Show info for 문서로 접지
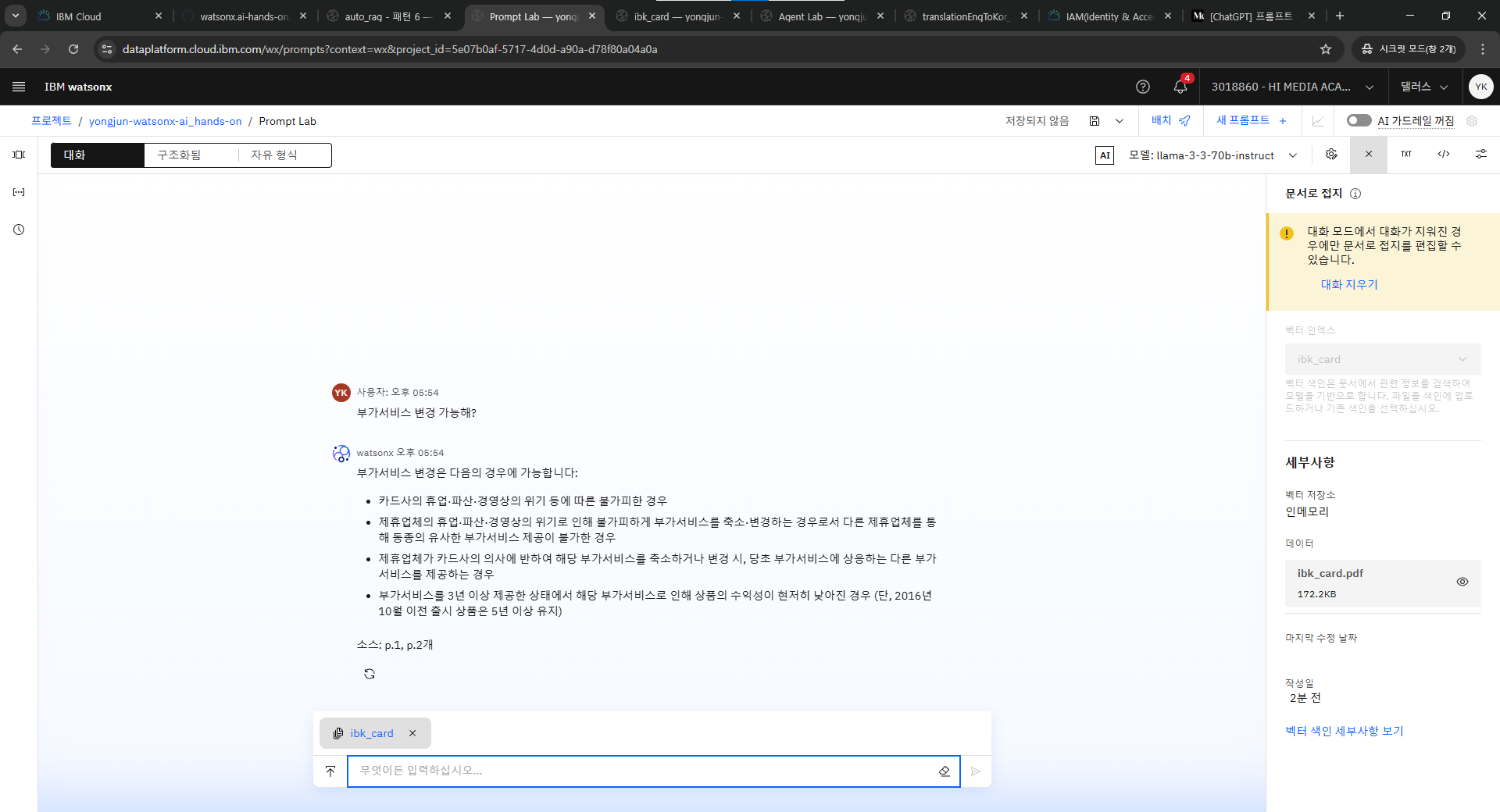The image size is (1500, 812). click(1355, 194)
